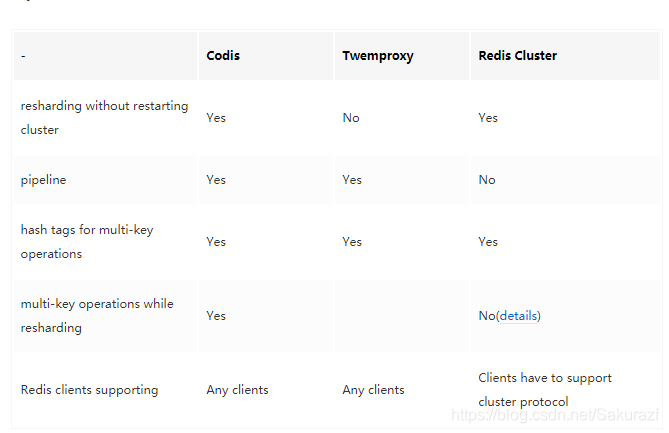Select Codis 'Any clients' cell
The width and height of the screenshot is (669, 433).
tap(237, 390)
